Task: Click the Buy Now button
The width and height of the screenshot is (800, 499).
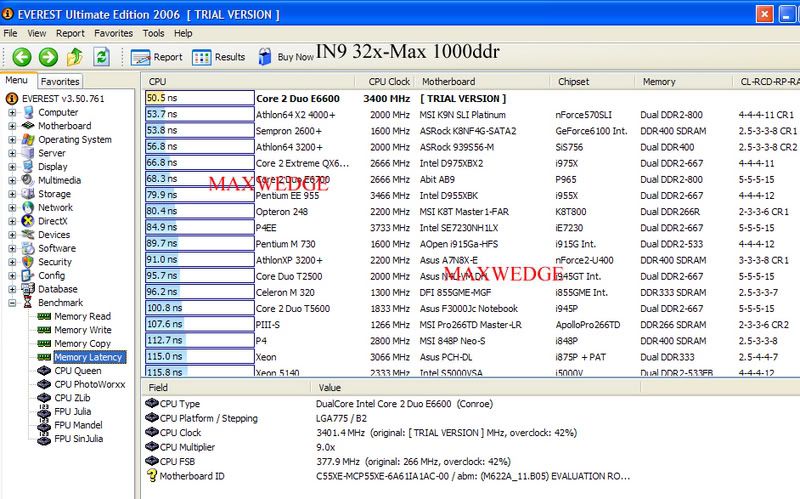Action: click(286, 57)
